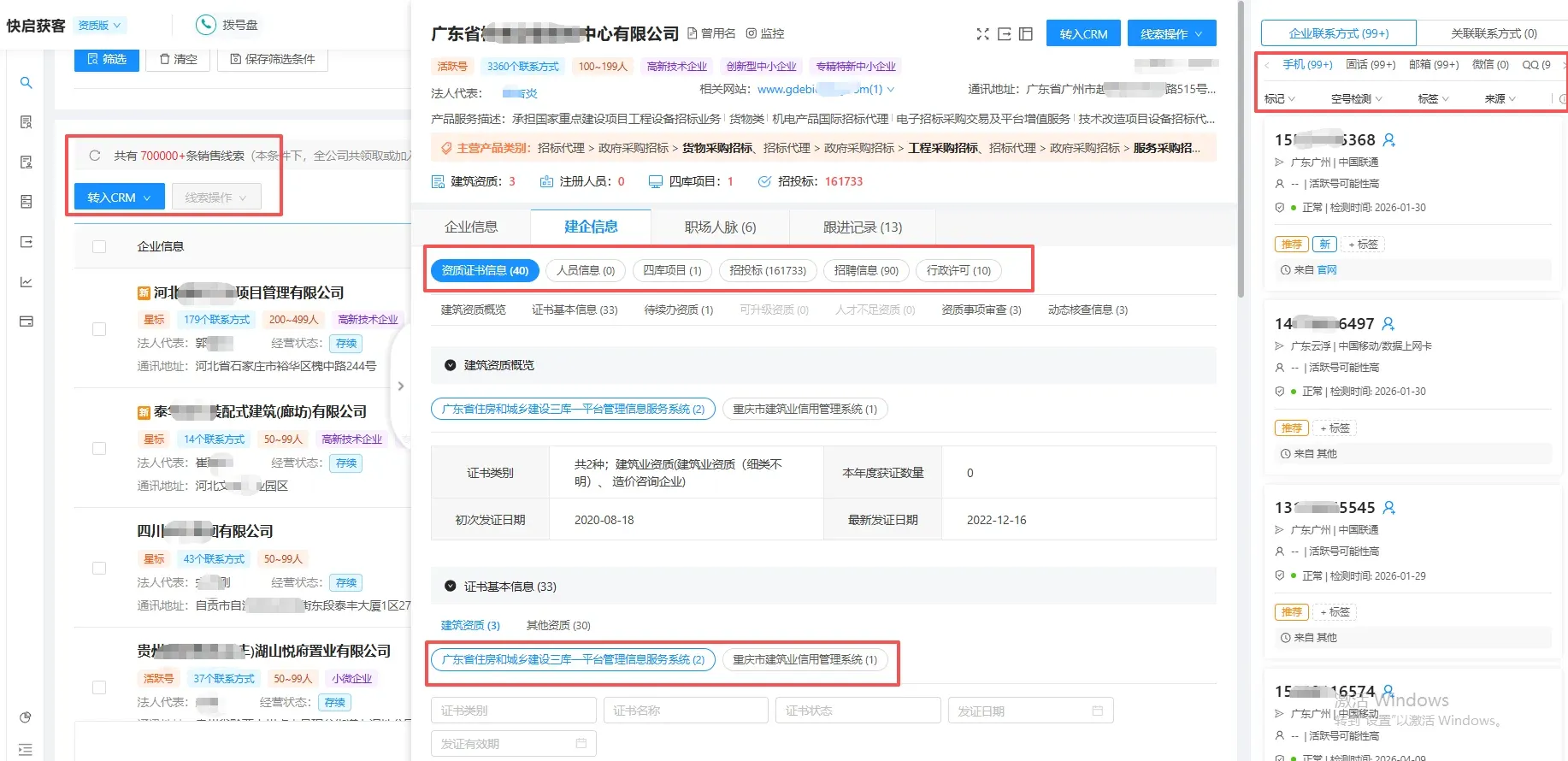1568x761 pixels.
Task: Open the card wallet icon in left sidebar
Action: (x=27, y=322)
